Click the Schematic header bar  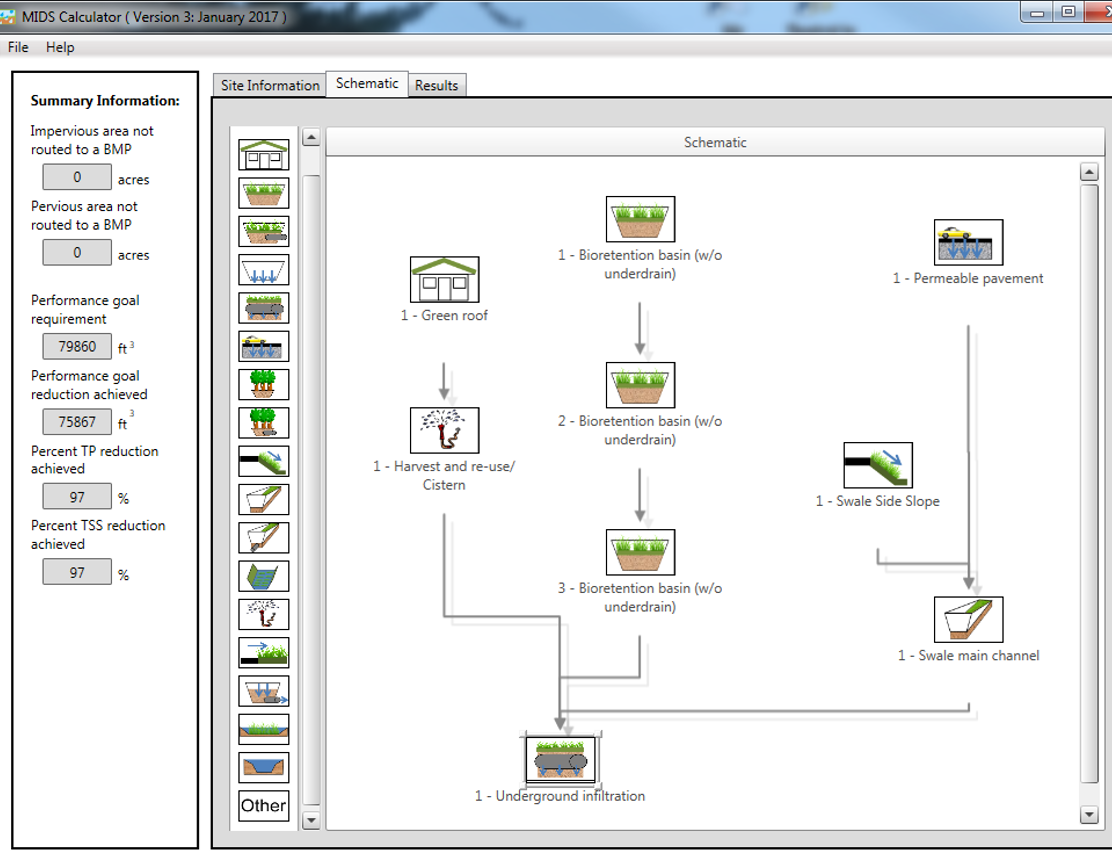(x=714, y=142)
